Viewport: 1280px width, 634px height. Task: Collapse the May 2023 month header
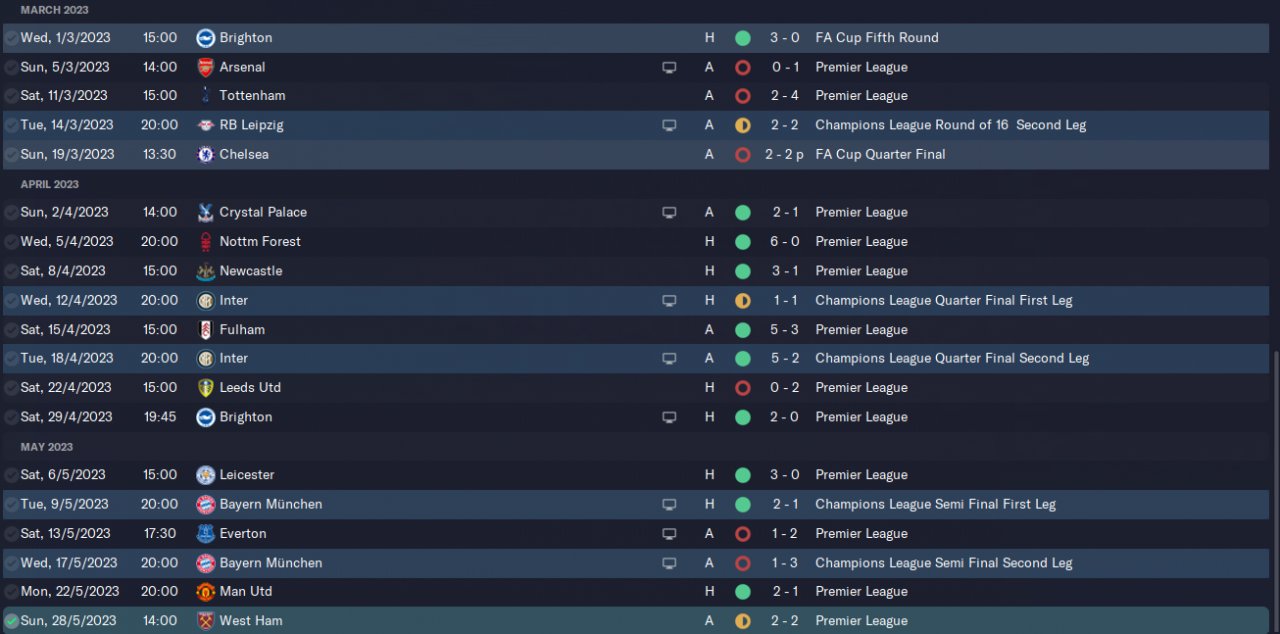(x=47, y=447)
